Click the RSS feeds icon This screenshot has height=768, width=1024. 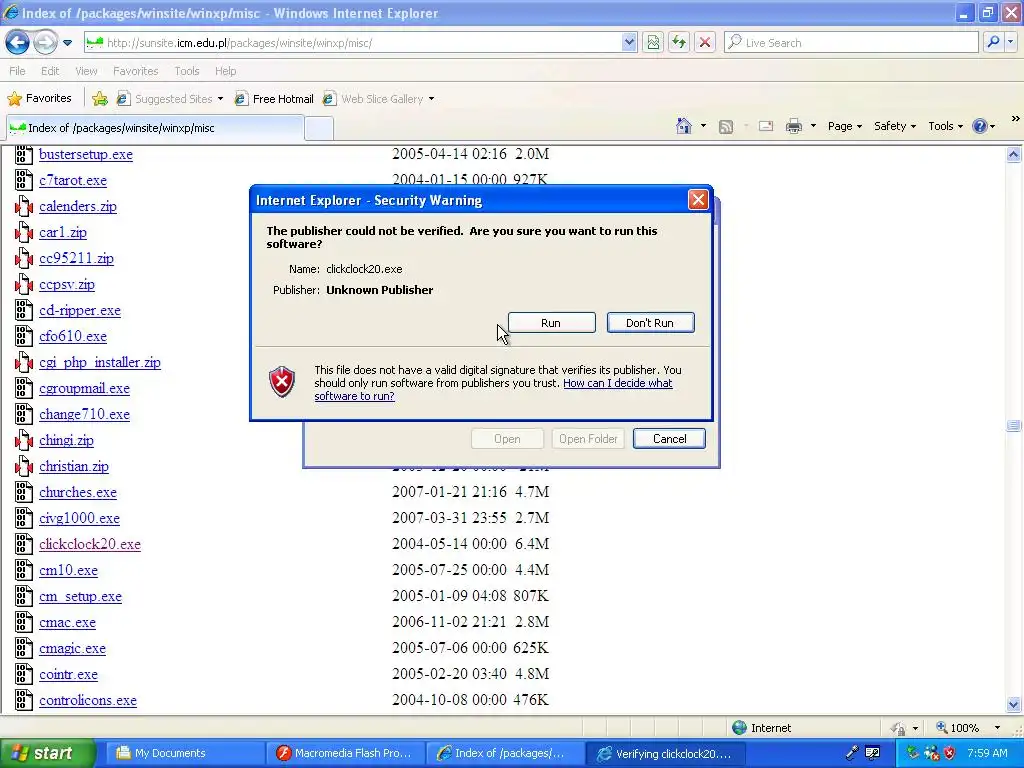pyautogui.click(x=726, y=126)
